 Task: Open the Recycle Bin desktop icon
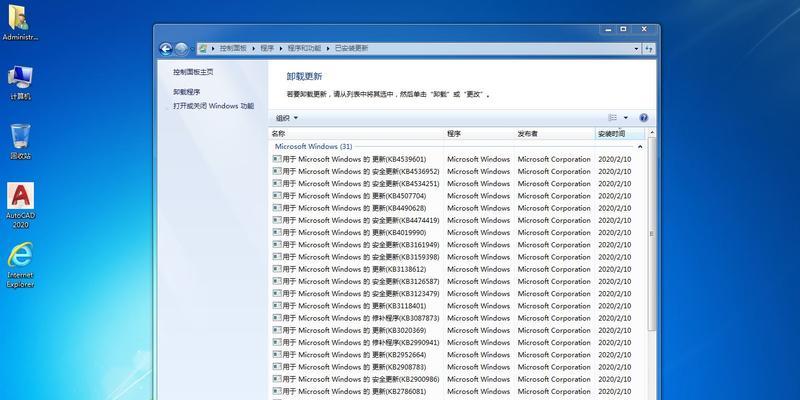(20, 142)
